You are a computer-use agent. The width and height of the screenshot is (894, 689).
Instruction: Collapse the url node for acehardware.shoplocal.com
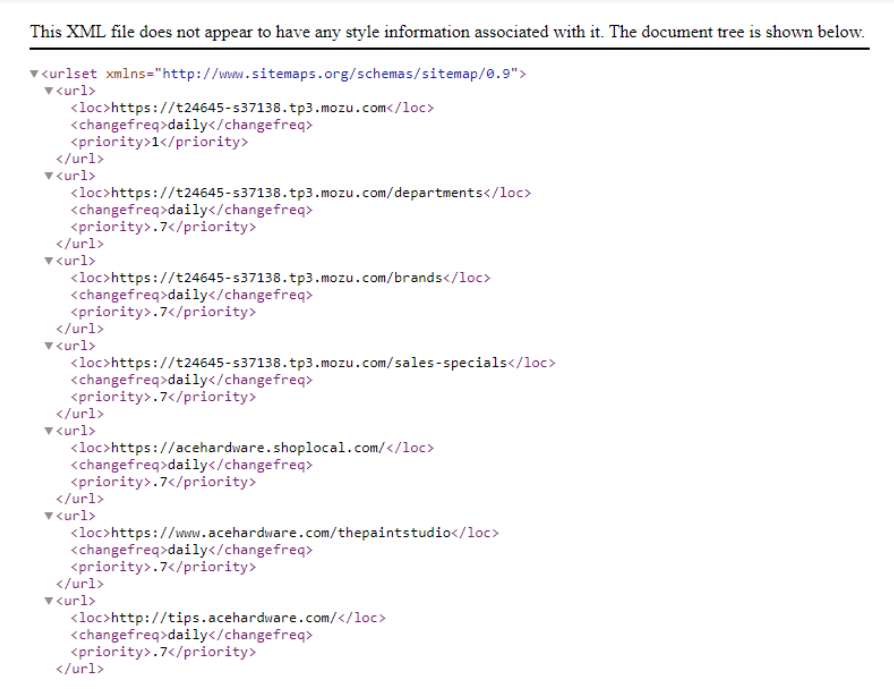coord(49,431)
